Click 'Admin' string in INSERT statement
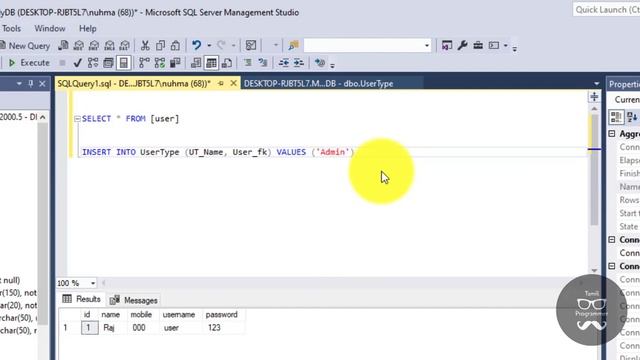 coord(333,152)
